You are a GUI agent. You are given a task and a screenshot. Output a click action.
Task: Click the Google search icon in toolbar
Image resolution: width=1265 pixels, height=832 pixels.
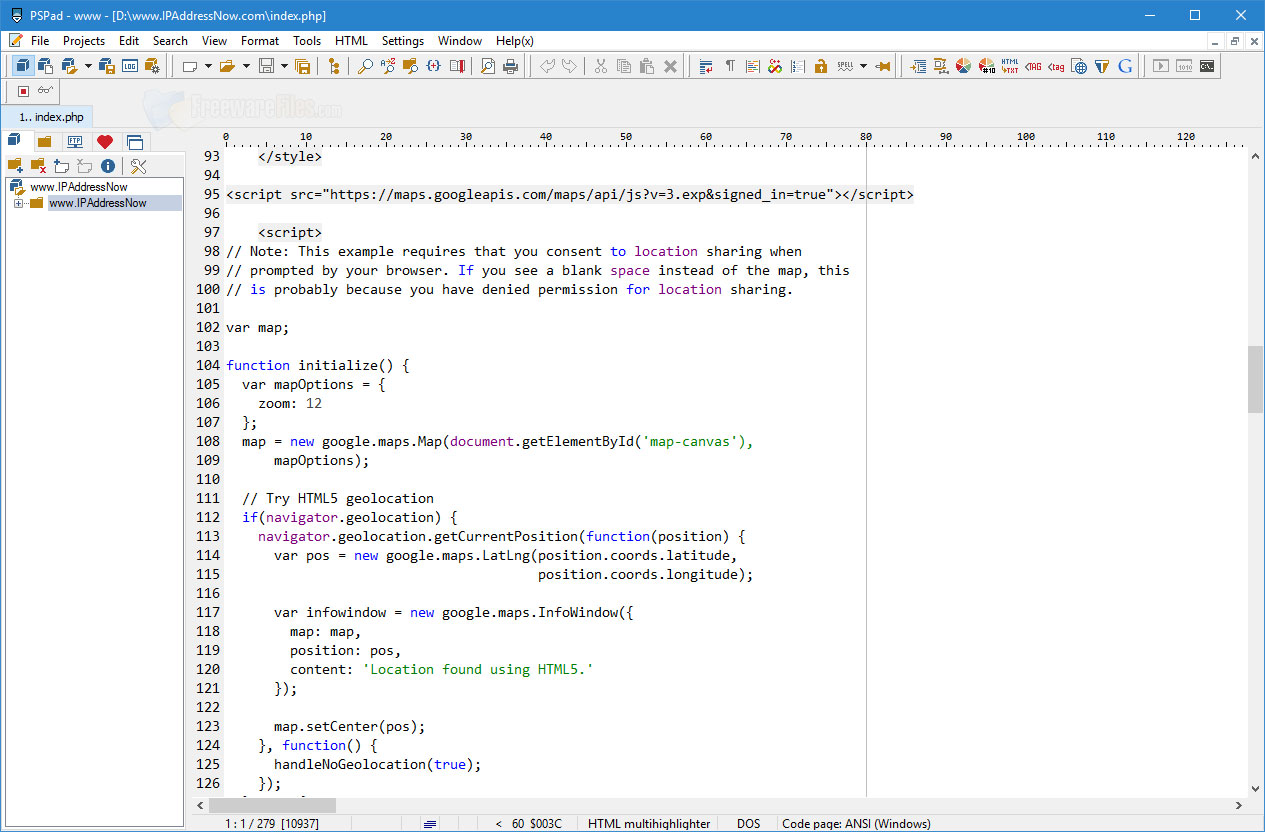pos(1125,66)
